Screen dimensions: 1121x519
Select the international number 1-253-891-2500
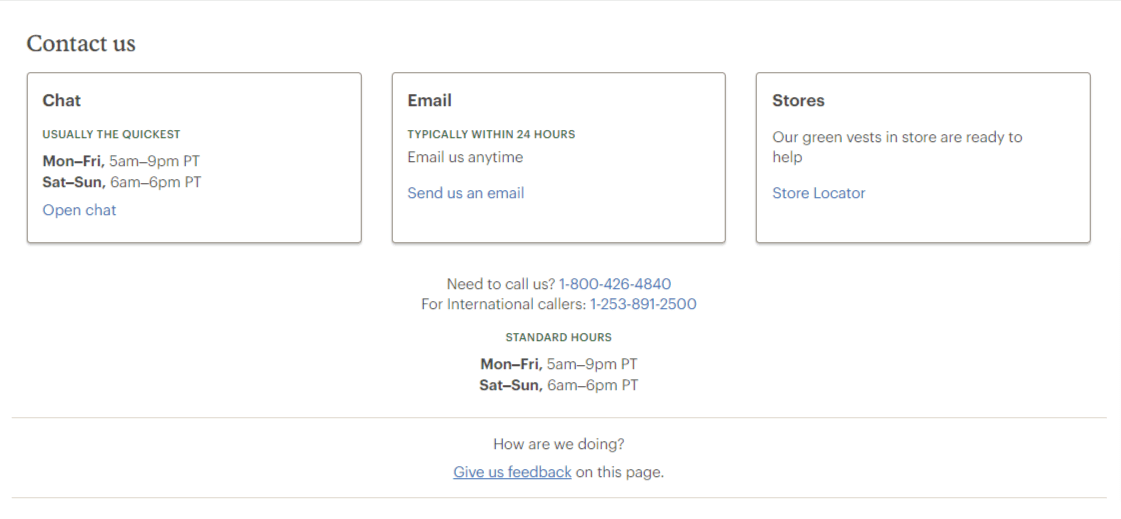coord(643,304)
